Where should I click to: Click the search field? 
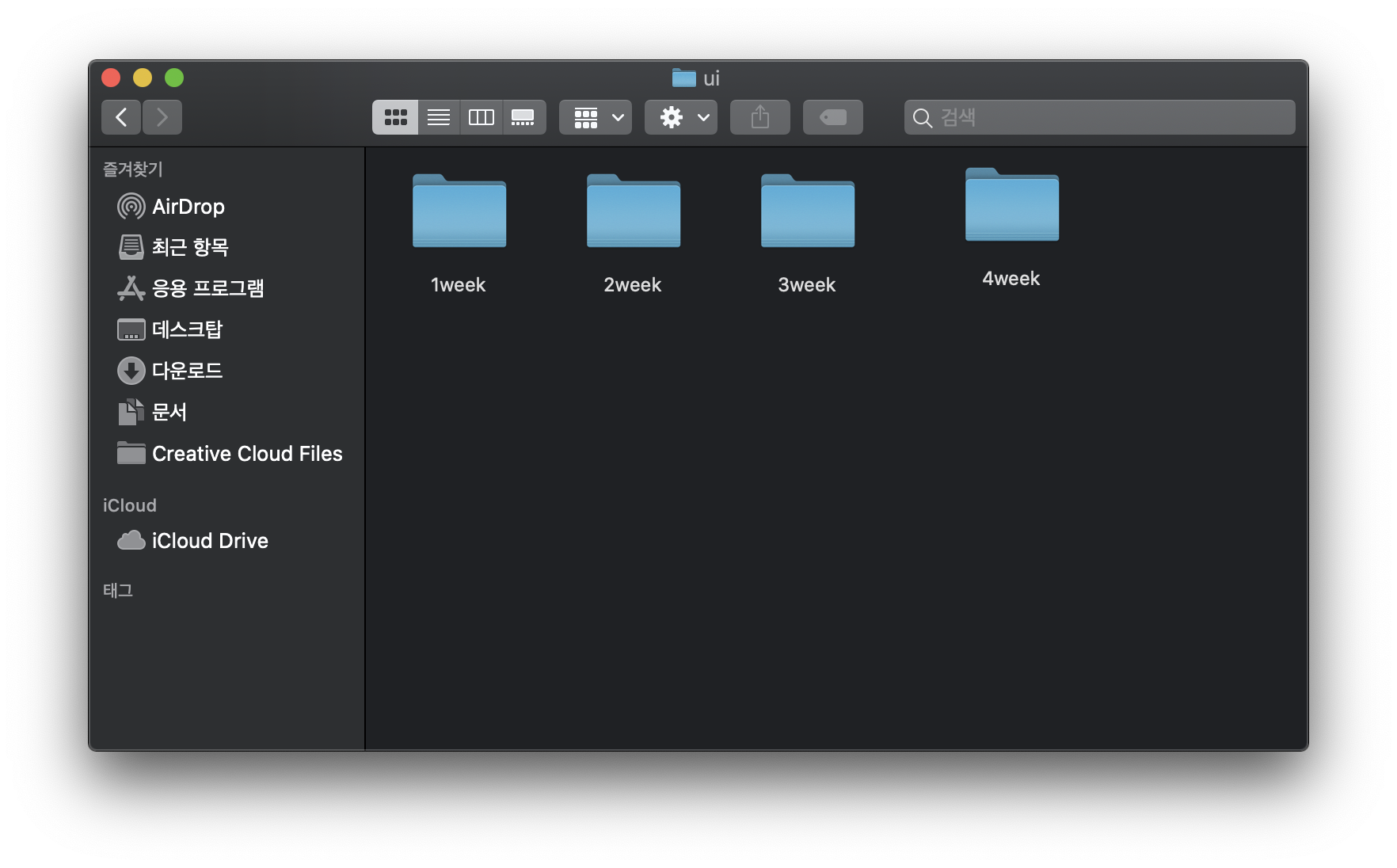click(x=1100, y=117)
